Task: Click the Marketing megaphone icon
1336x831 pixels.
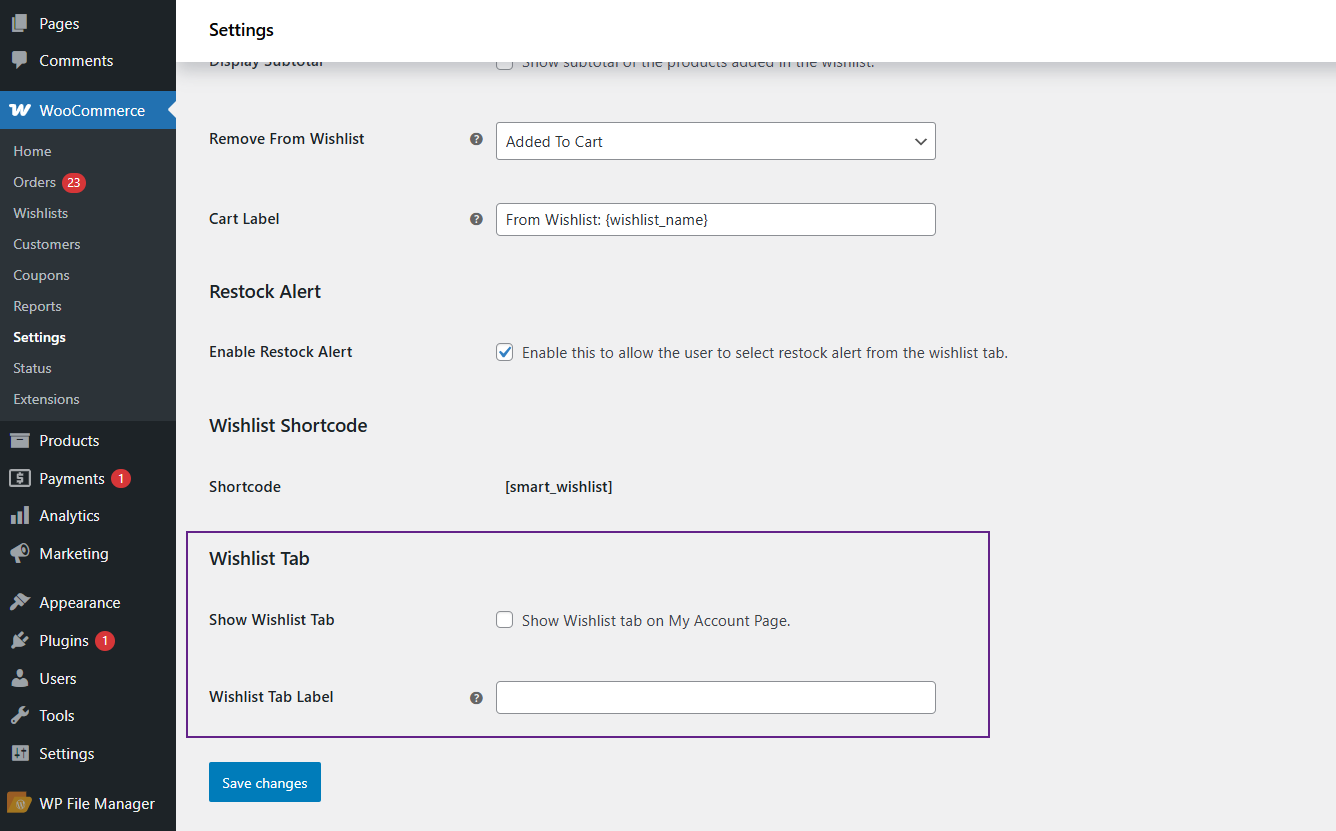Action: tap(20, 554)
